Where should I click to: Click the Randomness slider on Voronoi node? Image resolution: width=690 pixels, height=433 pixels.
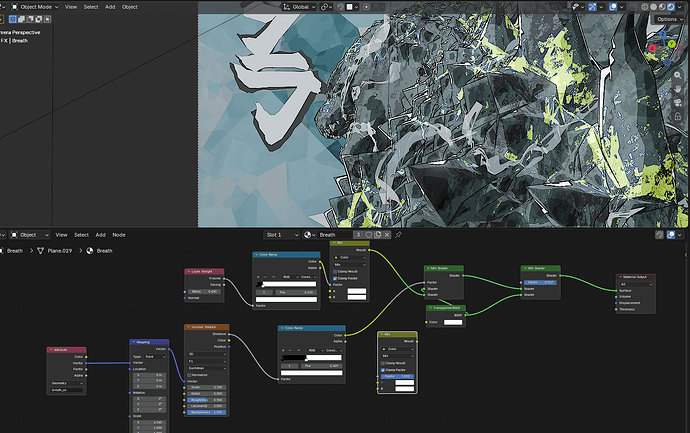pos(206,412)
